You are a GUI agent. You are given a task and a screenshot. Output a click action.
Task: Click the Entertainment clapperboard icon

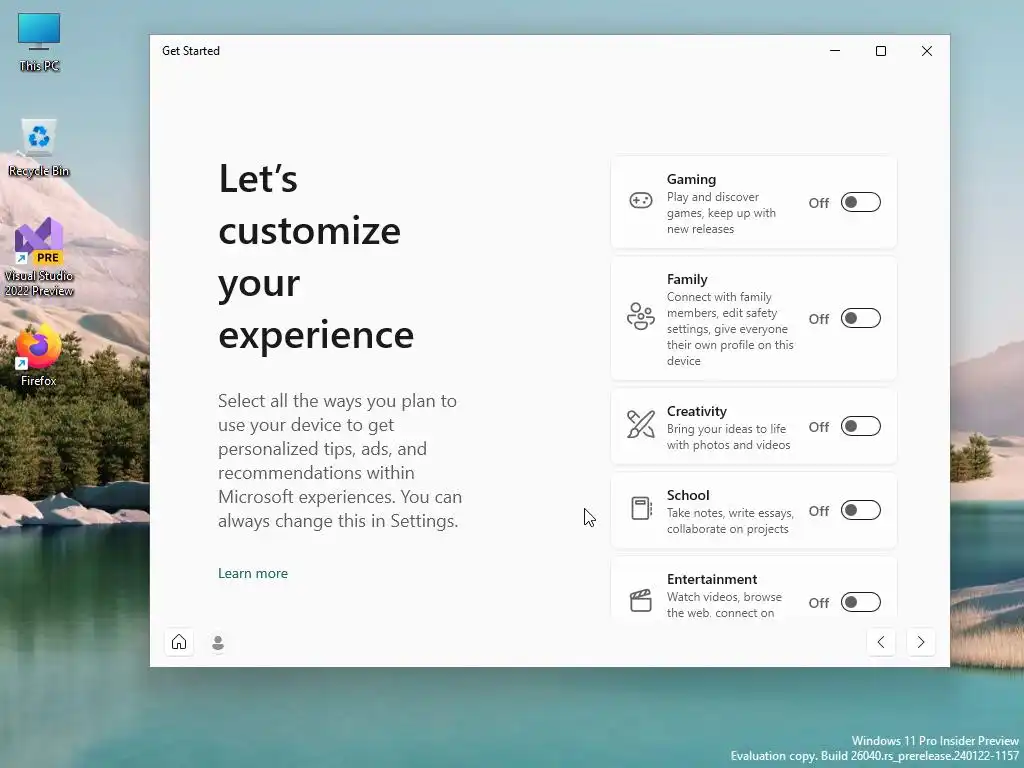click(641, 600)
